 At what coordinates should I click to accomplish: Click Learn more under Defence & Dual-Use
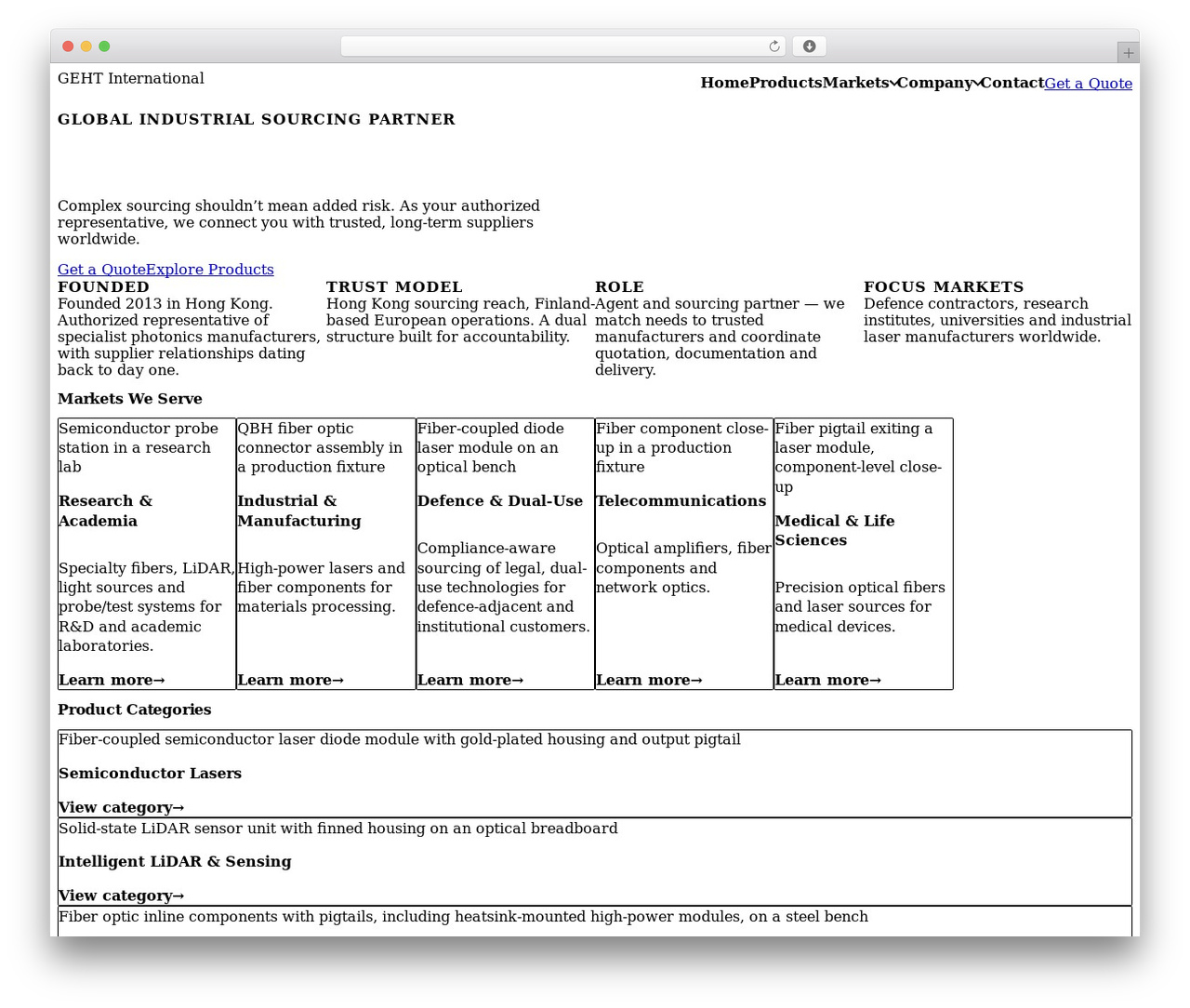tap(469, 680)
